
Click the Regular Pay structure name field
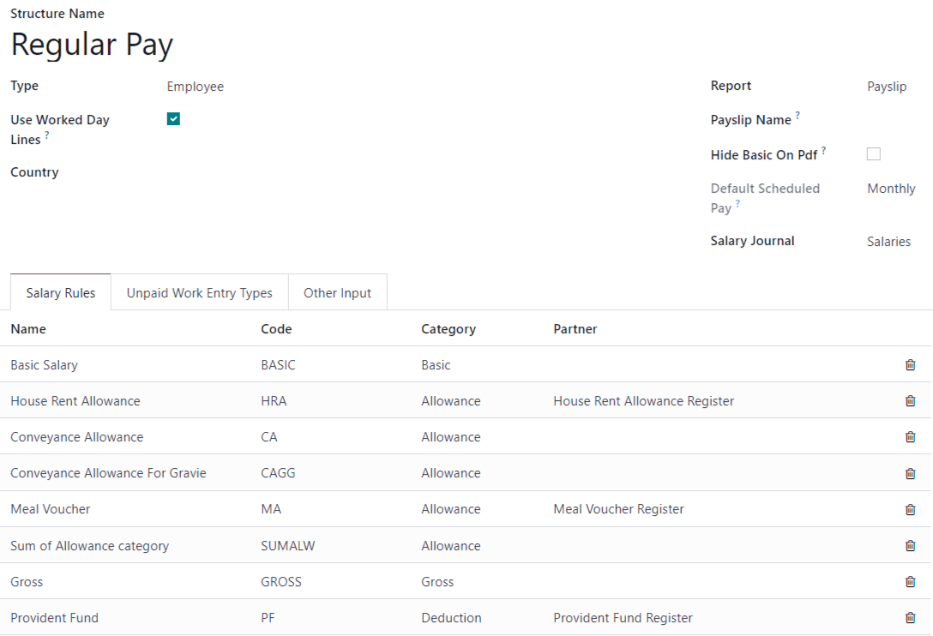point(91,44)
